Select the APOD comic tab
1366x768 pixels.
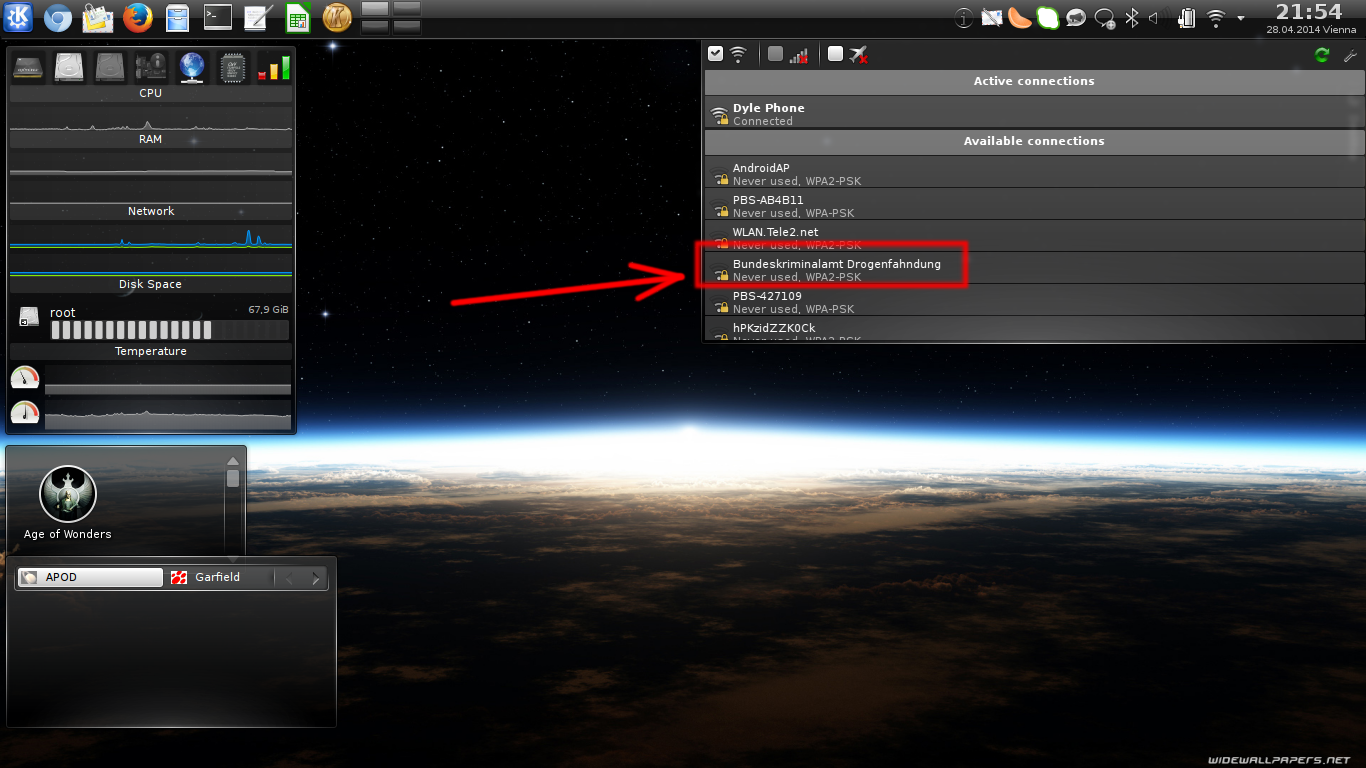(x=90, y=577)
